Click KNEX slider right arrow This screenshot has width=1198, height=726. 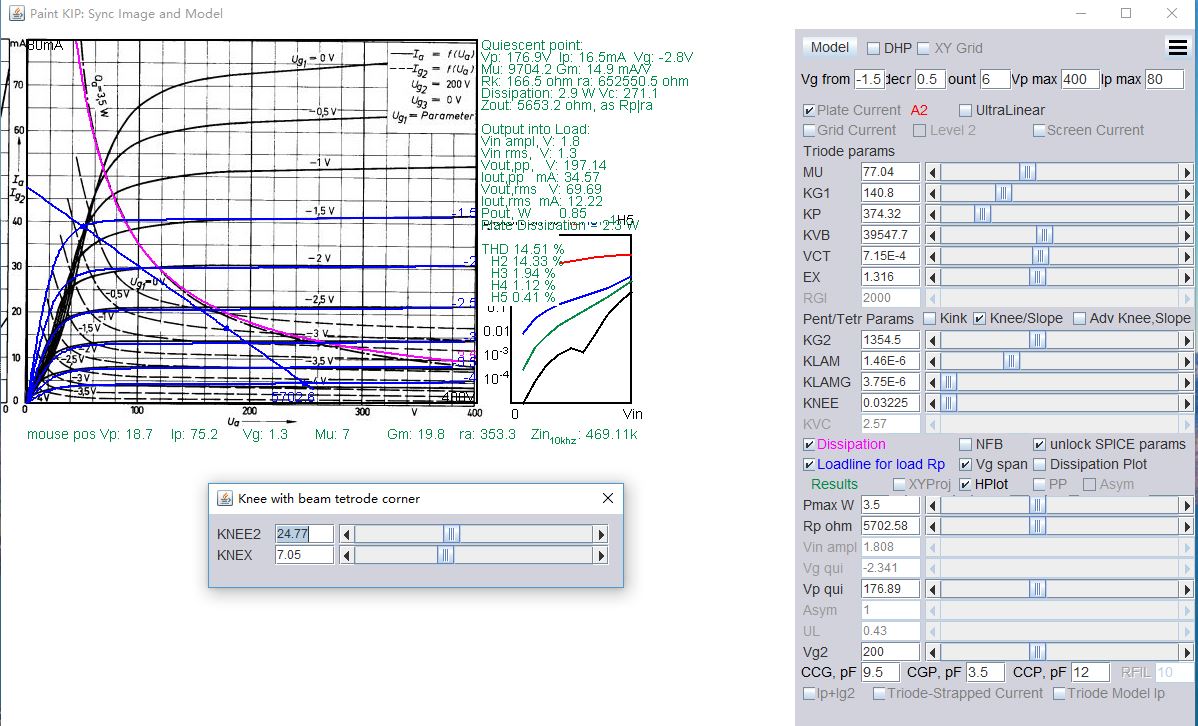pos(601,556)
